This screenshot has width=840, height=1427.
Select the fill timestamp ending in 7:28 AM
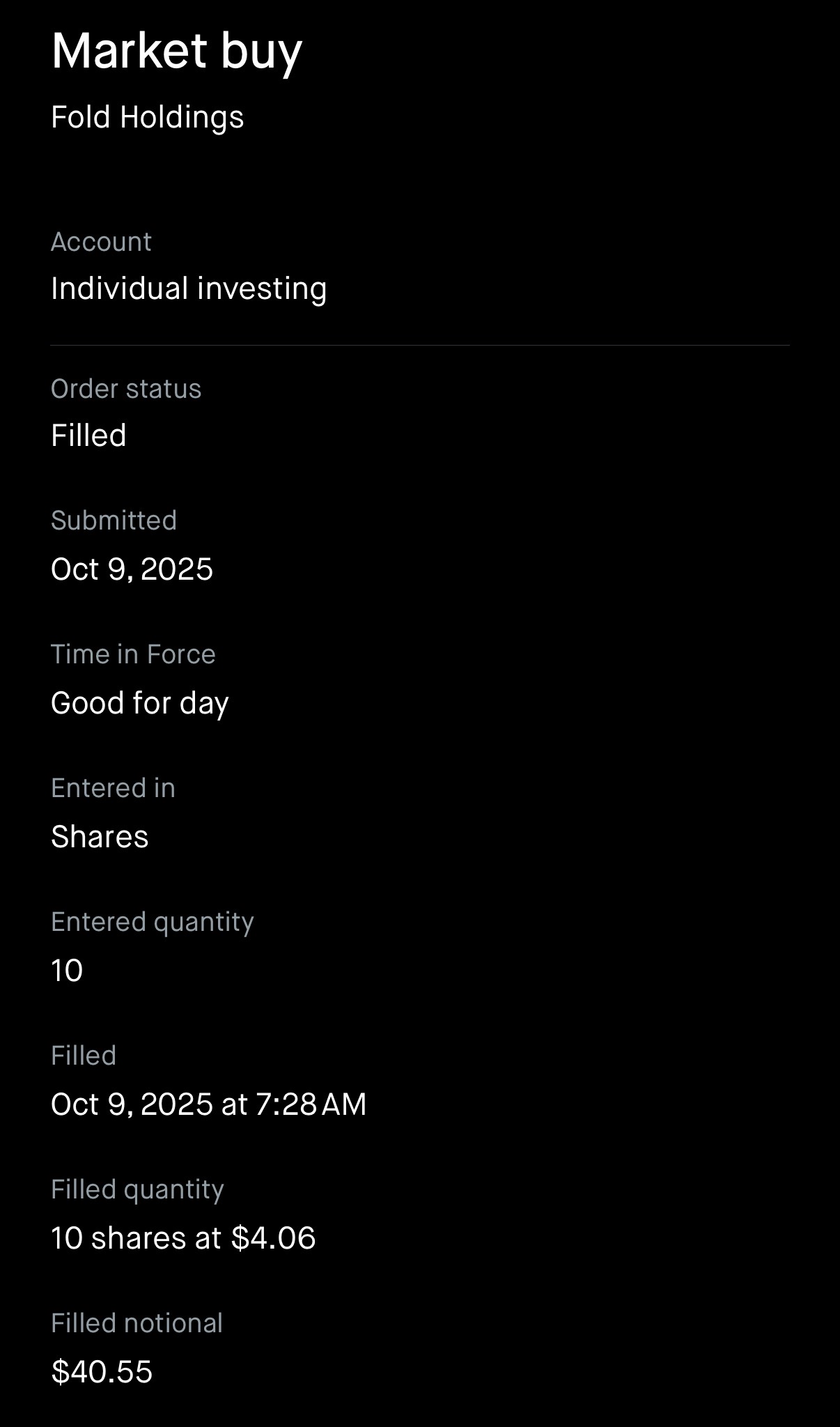pos(208,1104)
